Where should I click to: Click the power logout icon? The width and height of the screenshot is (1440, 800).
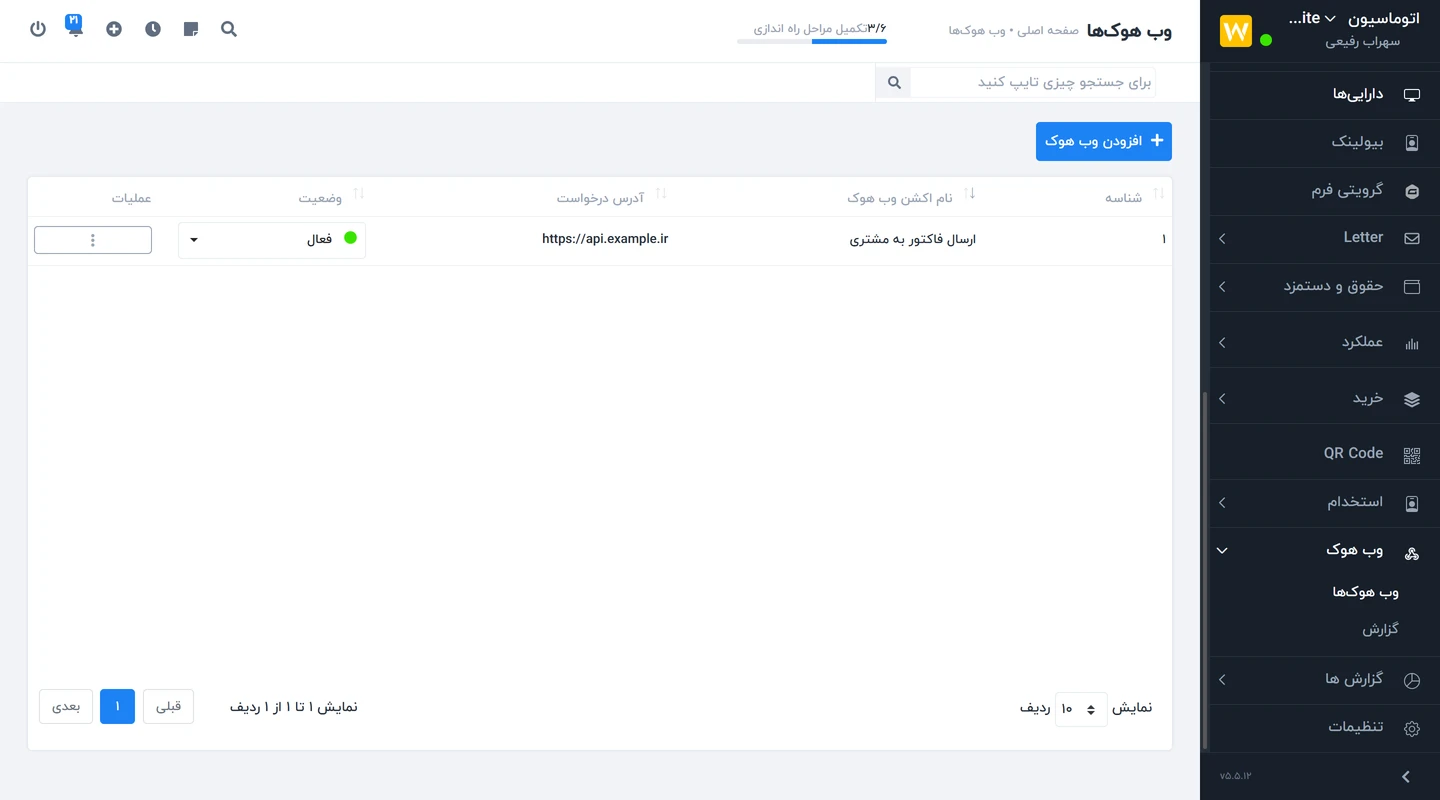tap(38, 29)
